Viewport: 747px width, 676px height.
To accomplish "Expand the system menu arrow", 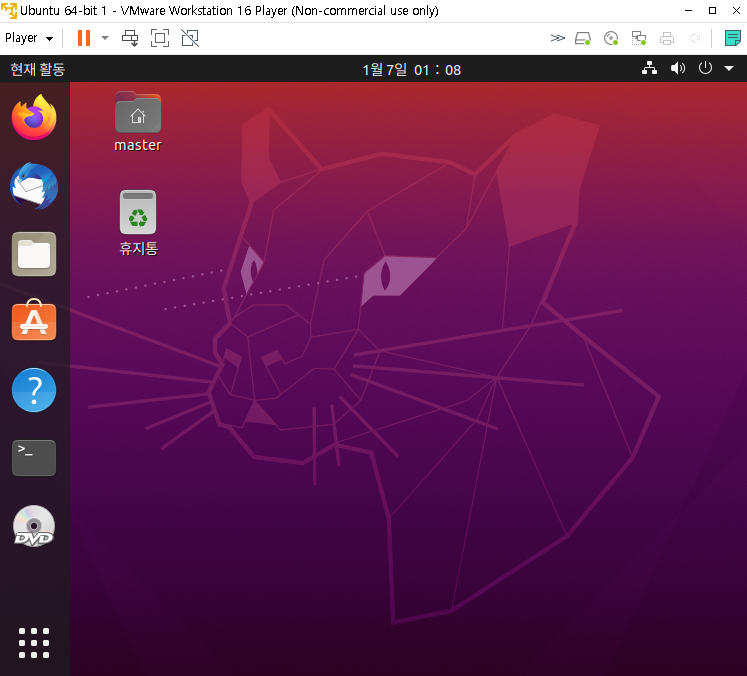I will tap(729, 69).
